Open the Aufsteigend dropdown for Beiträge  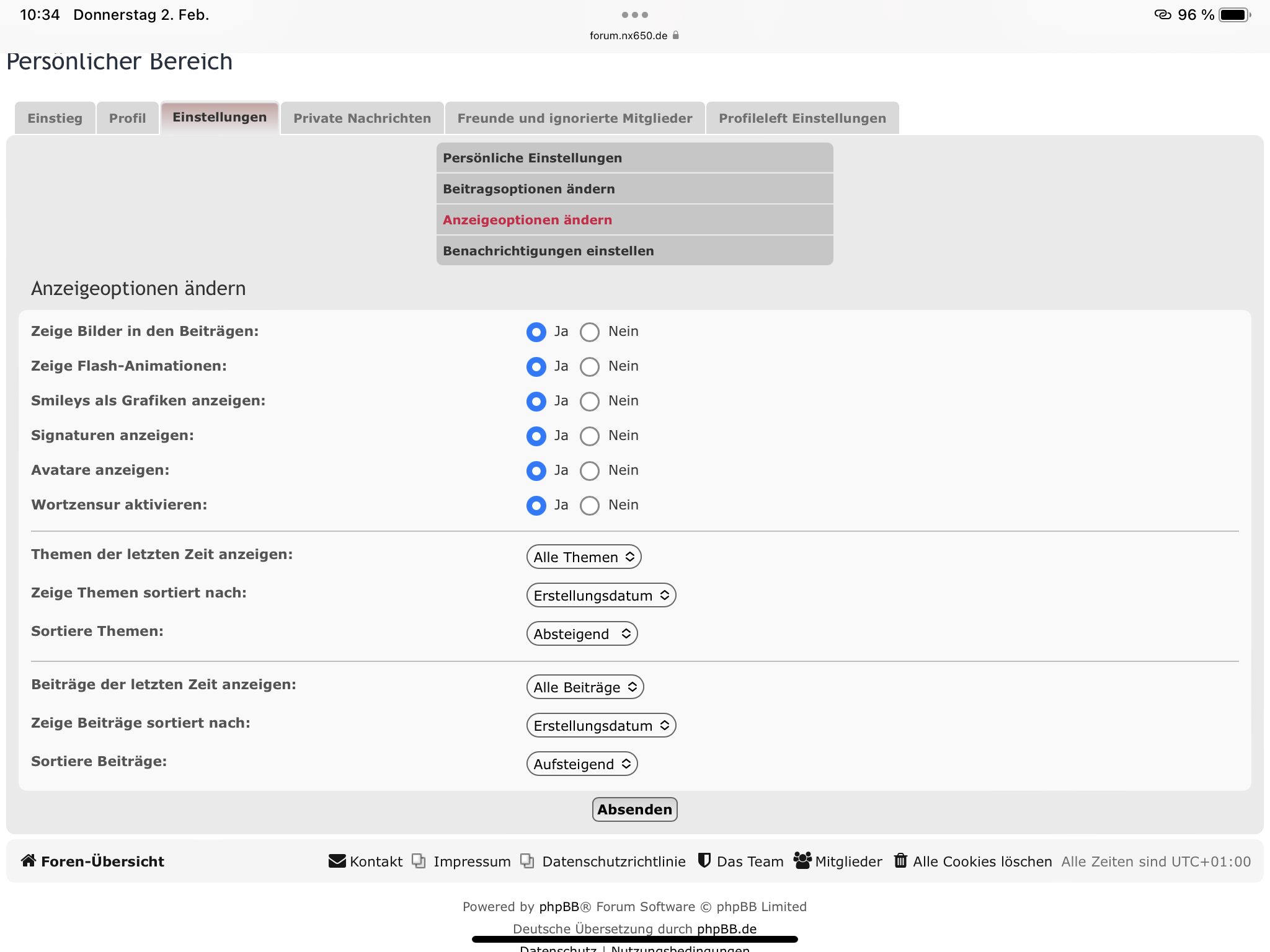point(582,764)
